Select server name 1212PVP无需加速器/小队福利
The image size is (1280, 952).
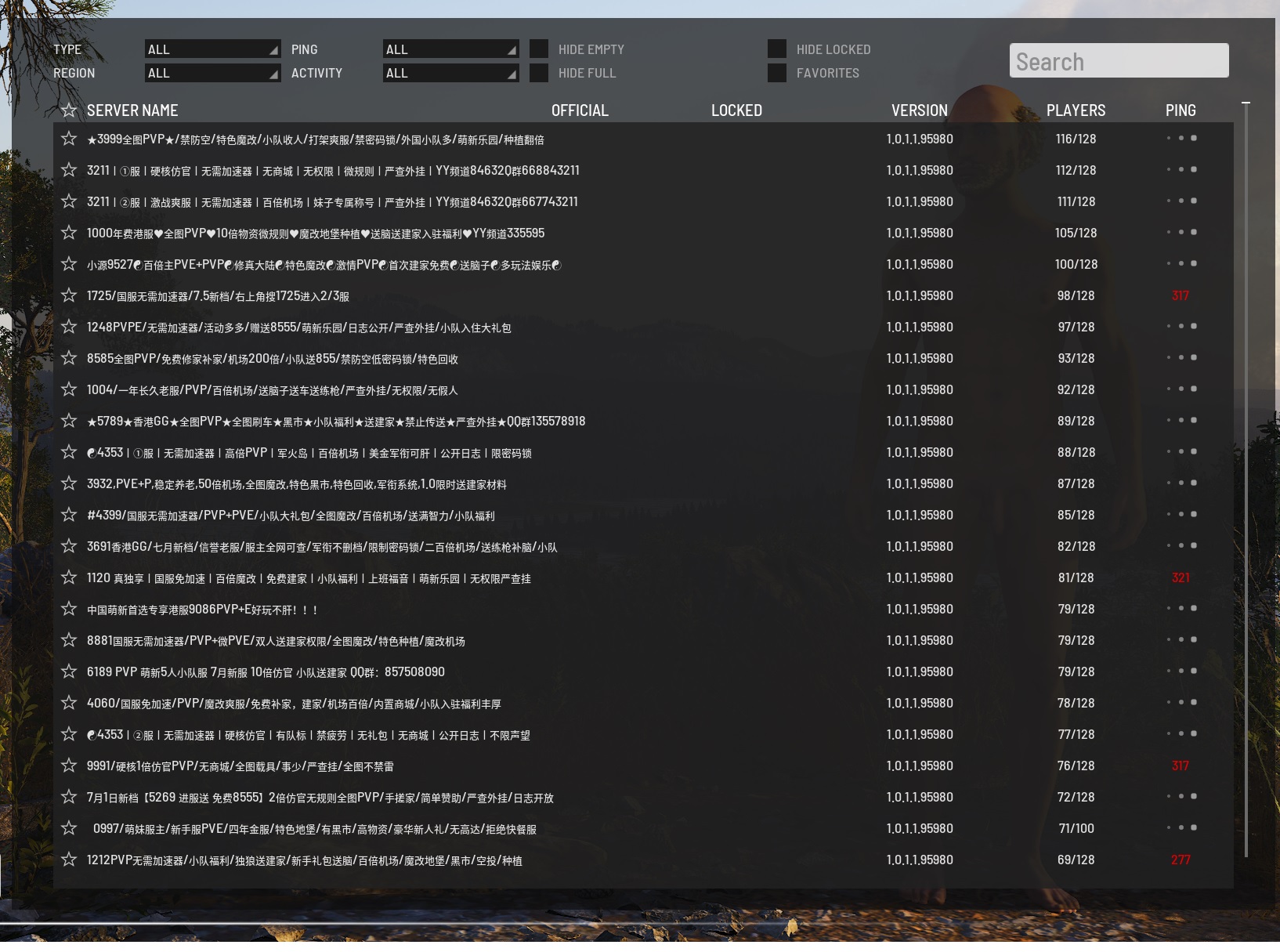[305, 860]
